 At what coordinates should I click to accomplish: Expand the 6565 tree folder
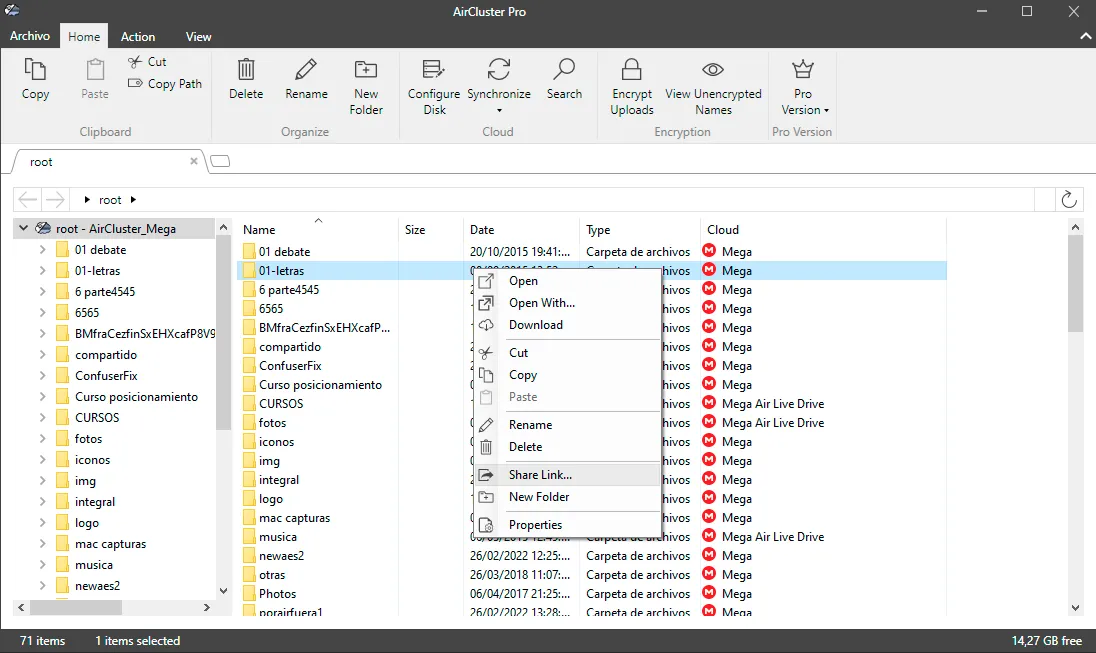pos(42,313)
